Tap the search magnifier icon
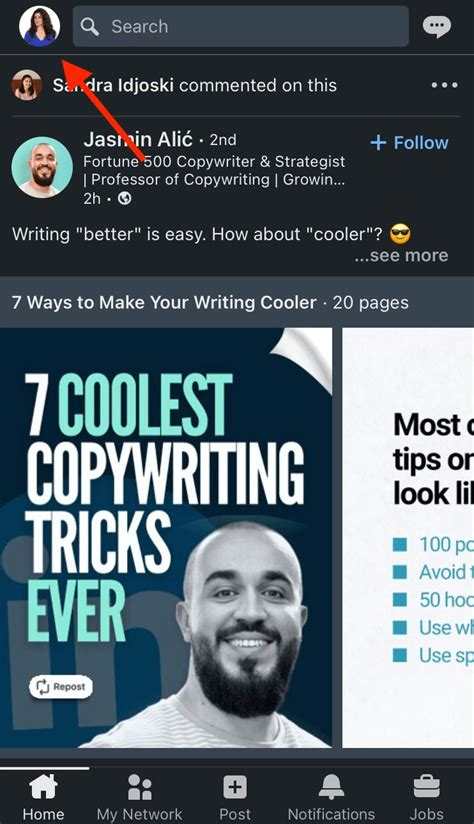 [x=90, y=26]
